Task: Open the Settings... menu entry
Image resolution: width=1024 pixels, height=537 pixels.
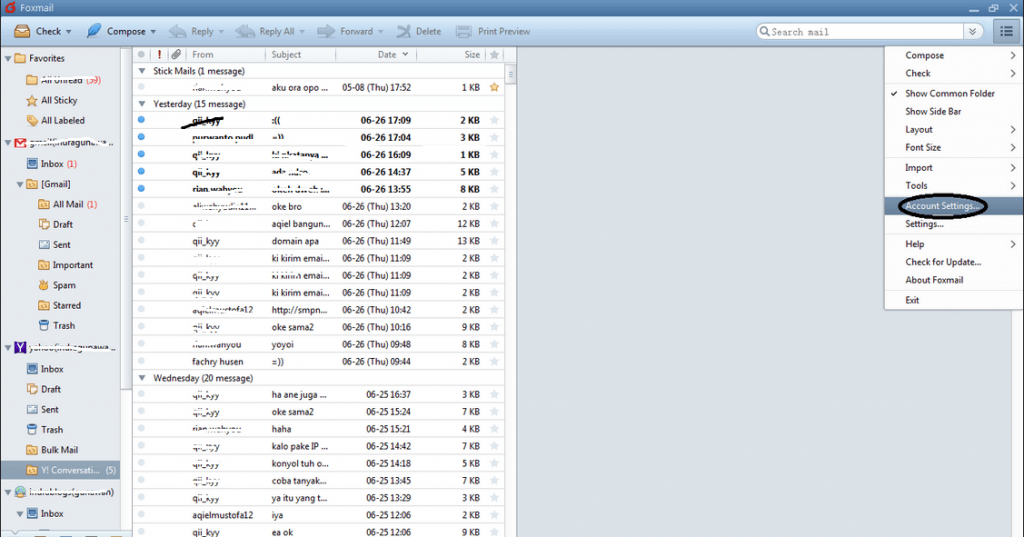Action: tap(923, 224)
